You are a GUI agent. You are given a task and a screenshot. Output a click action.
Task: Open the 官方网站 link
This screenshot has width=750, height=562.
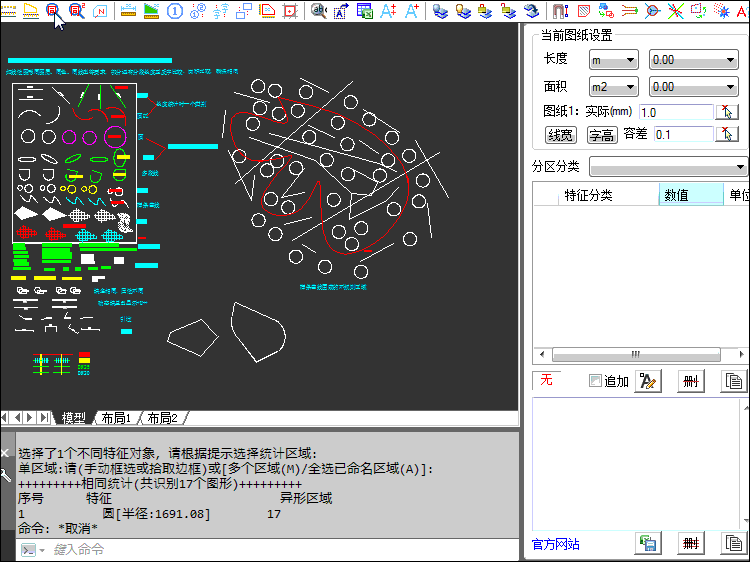(555, 544)
